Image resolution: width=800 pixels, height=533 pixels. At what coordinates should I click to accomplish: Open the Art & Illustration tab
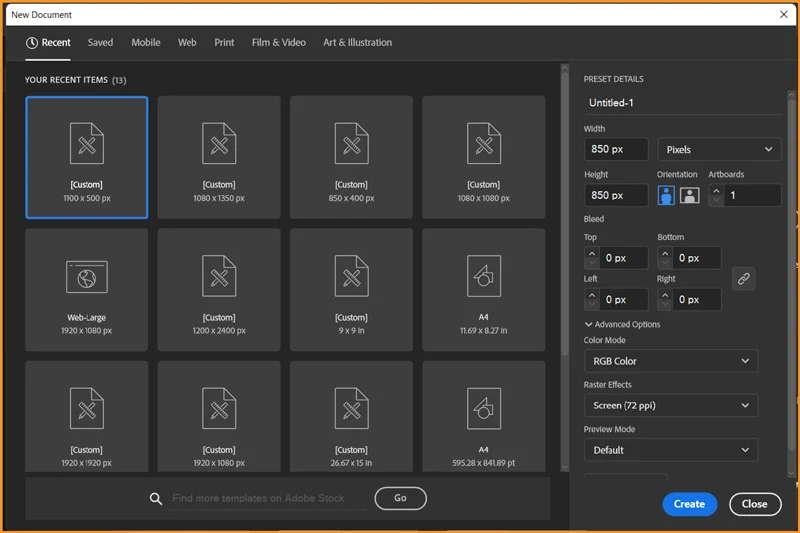[357, 43]
